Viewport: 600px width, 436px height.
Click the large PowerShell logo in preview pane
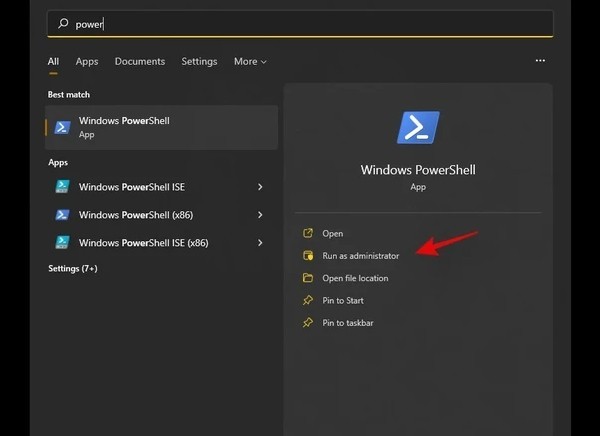click(x=418, y=127)
